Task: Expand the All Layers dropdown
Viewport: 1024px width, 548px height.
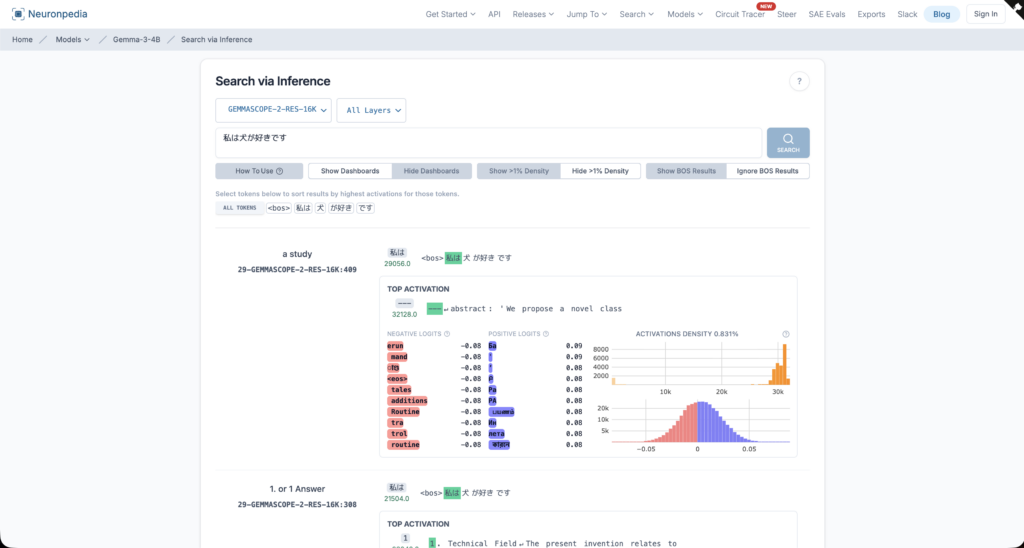Action: 370,110
